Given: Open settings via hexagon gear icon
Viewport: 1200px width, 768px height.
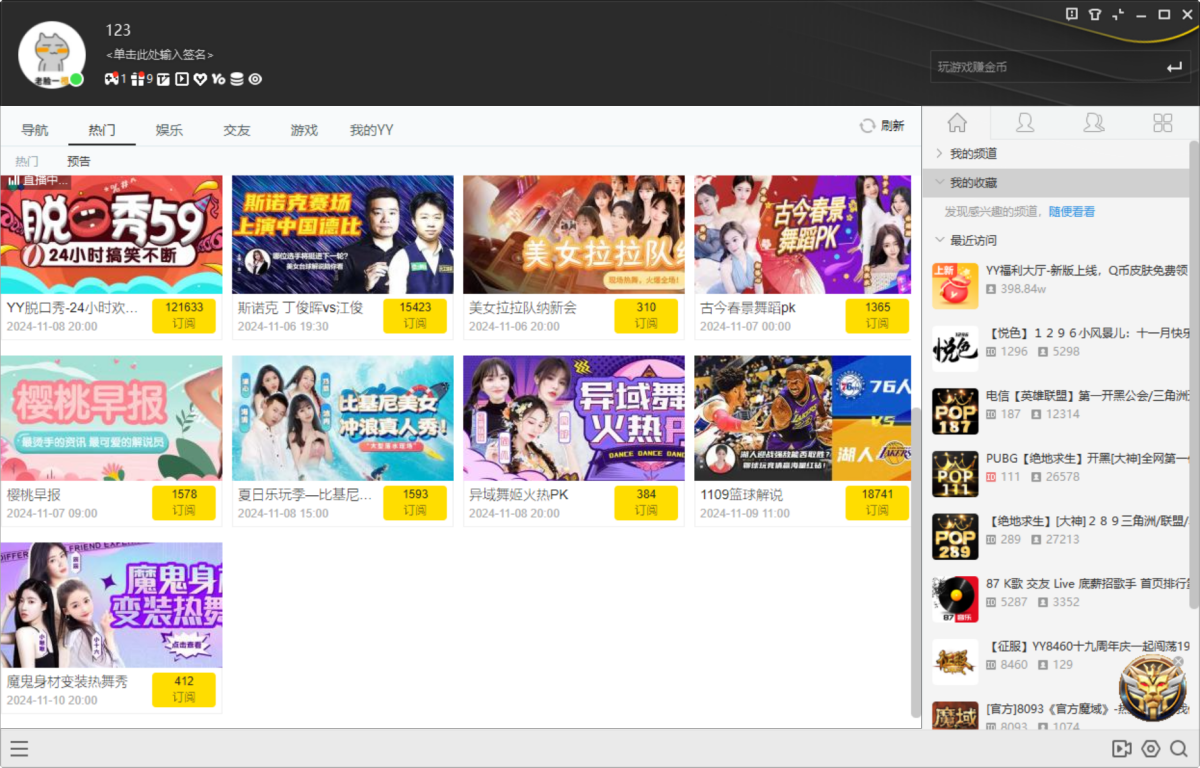Looking at the screenshot, I should tap(1150, 749).
